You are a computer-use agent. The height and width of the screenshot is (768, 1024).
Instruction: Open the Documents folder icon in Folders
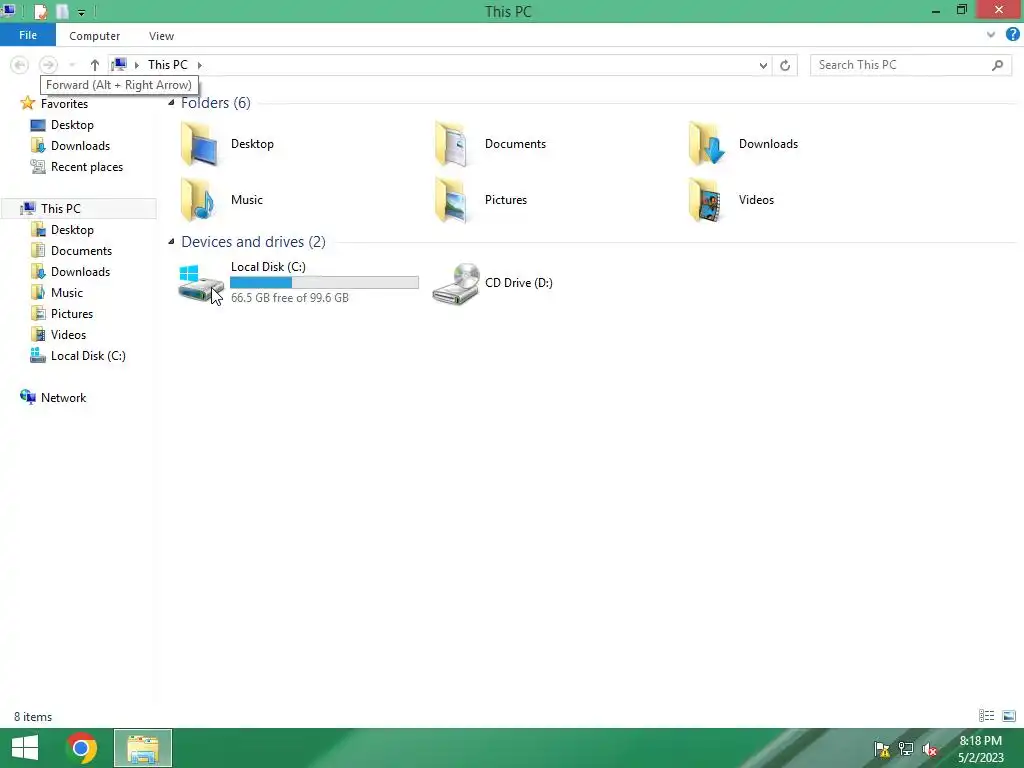452,144
